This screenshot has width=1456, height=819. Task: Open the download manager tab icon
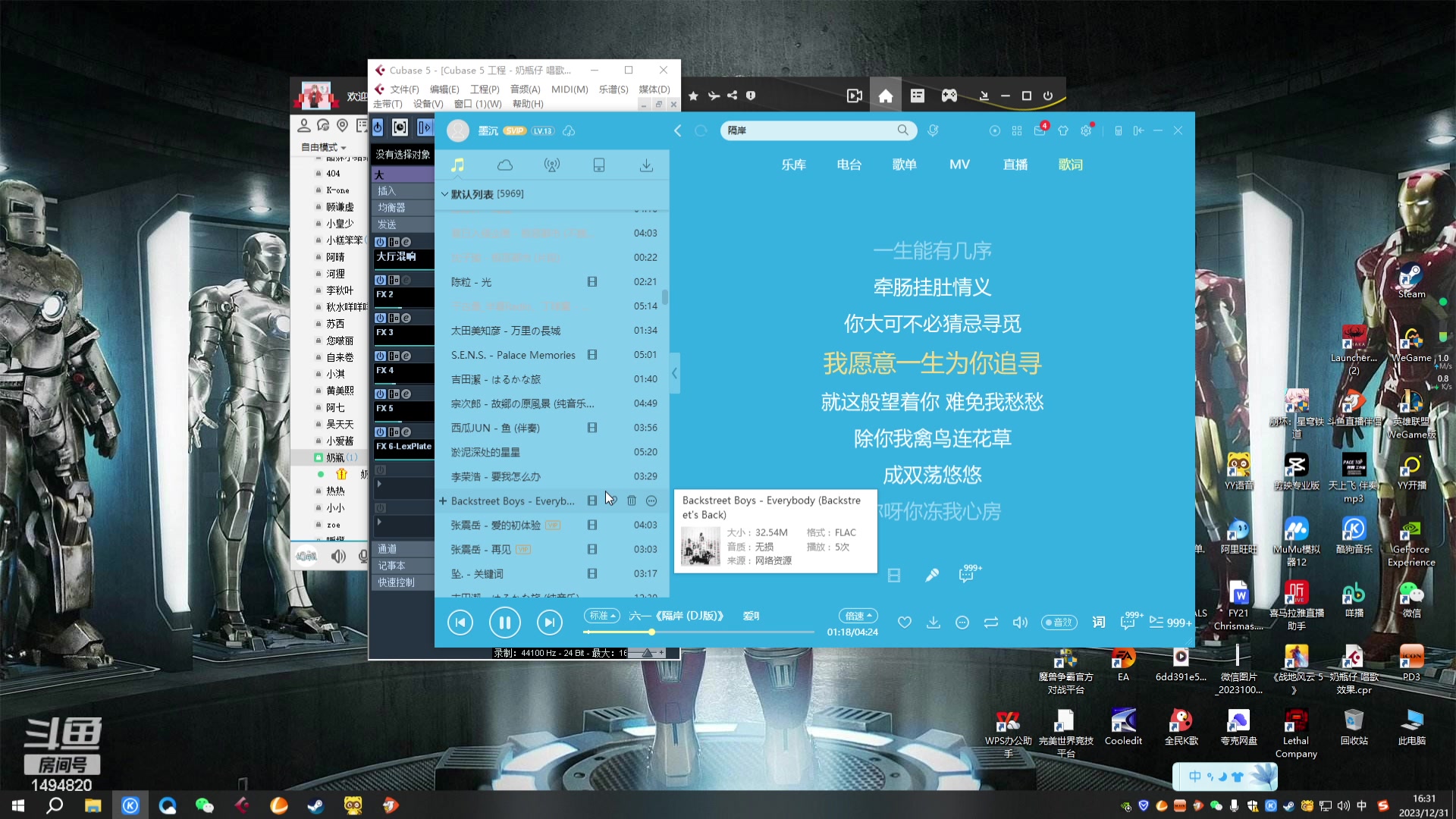point(646,165)
